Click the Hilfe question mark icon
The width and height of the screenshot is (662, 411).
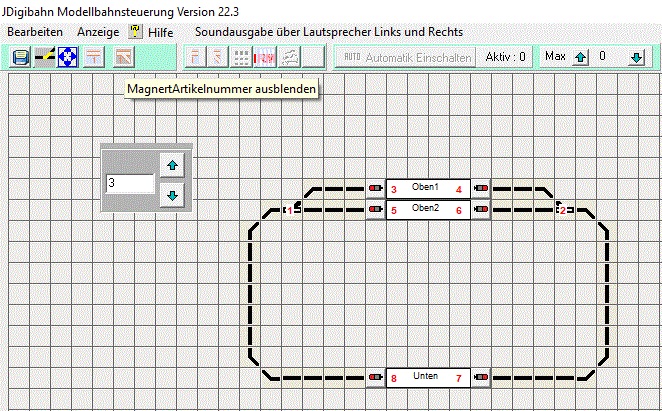(135, 32)
